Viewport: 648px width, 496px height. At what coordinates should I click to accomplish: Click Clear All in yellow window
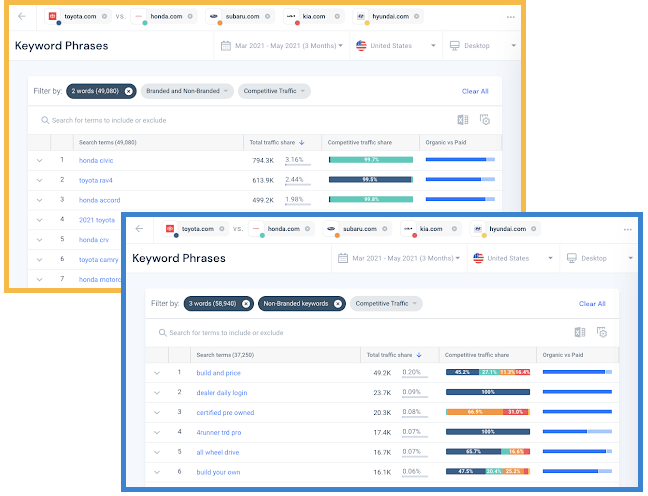(x=475, y=91)
